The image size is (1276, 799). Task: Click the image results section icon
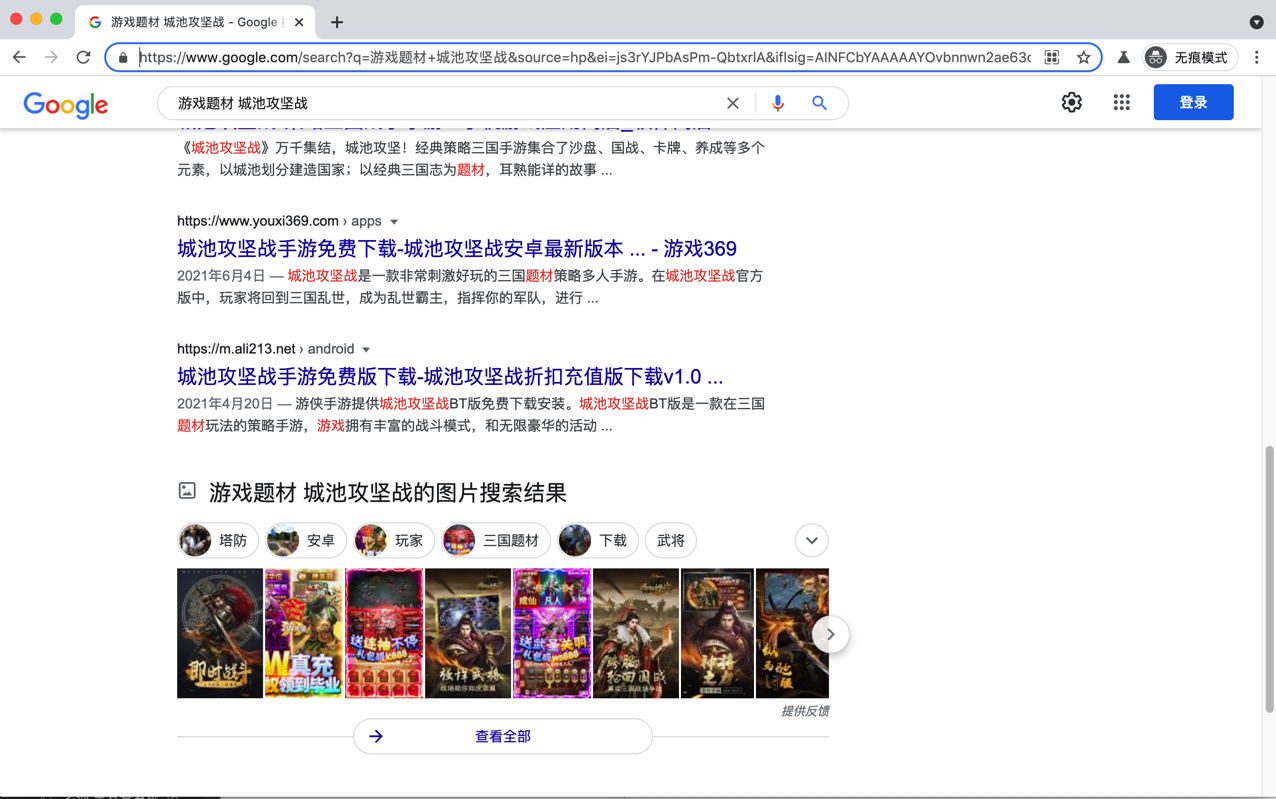pos(187,491)
